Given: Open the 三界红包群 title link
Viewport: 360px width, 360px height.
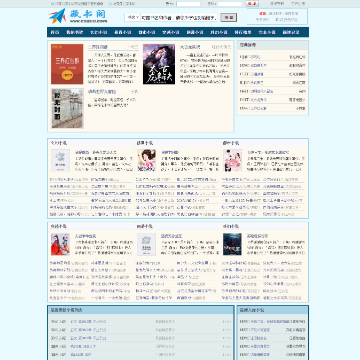Looking at the screenshot, I should (98, 47).
